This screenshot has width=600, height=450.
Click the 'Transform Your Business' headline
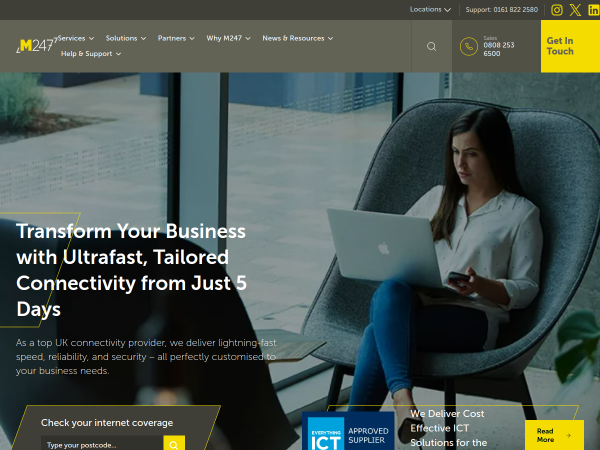131,270
